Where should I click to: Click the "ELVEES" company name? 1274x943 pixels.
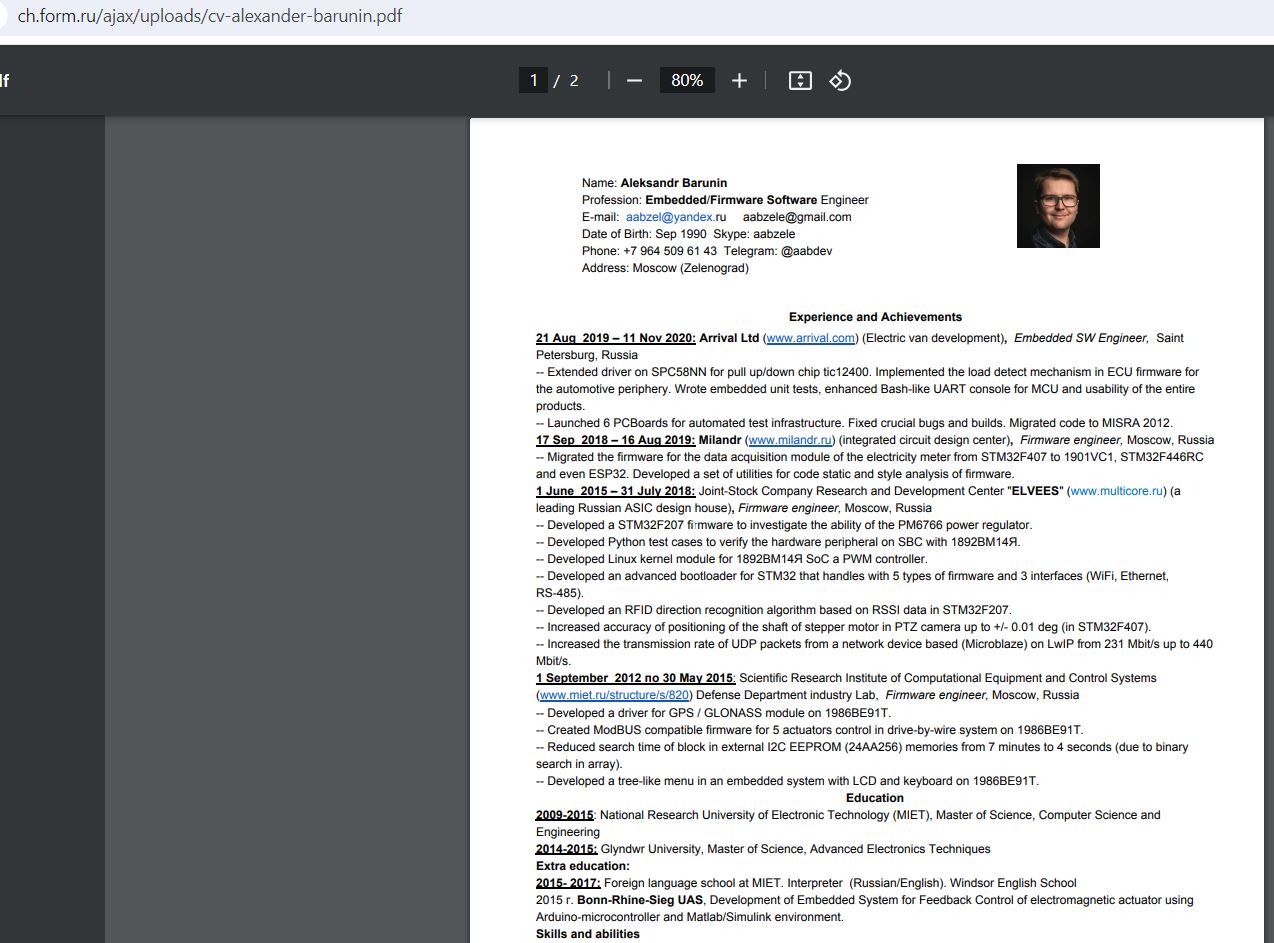click(x=1036, y=491)
